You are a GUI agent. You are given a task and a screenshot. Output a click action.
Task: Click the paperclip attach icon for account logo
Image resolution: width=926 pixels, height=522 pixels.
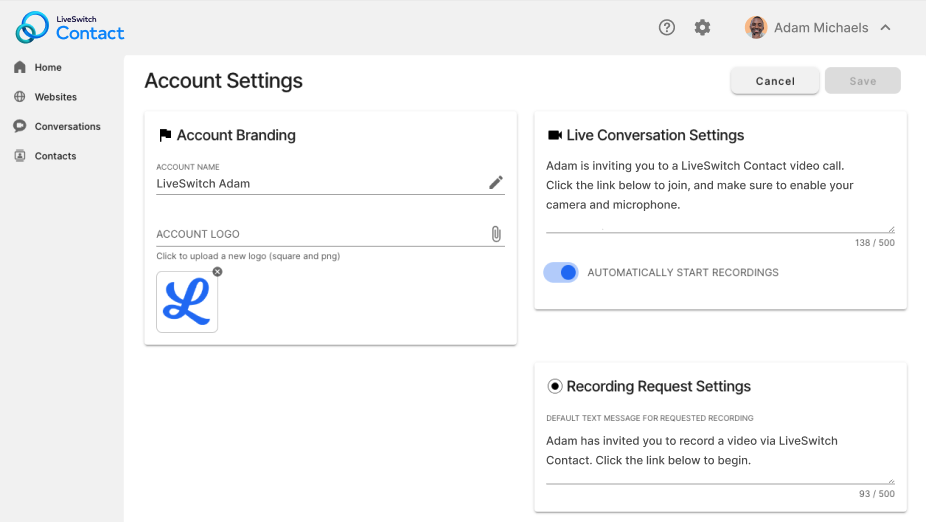click(x=496, y=234)
